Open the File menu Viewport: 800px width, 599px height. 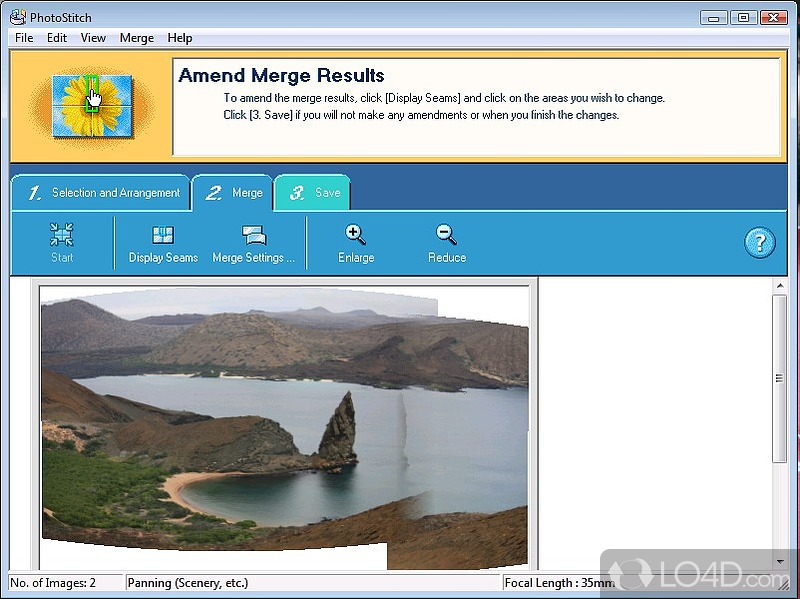(x=24, y=38)
